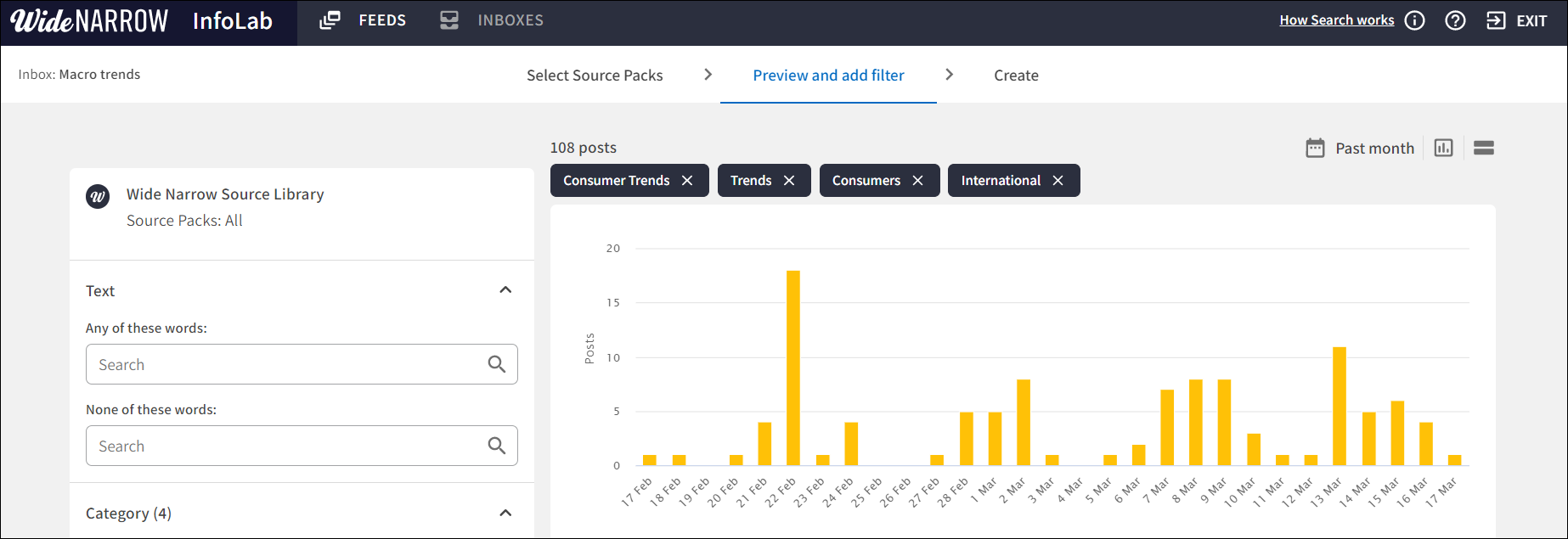Remove the Consumers filter tag
Viewport: 1568px width, 539px height.
tap(917, 181)
